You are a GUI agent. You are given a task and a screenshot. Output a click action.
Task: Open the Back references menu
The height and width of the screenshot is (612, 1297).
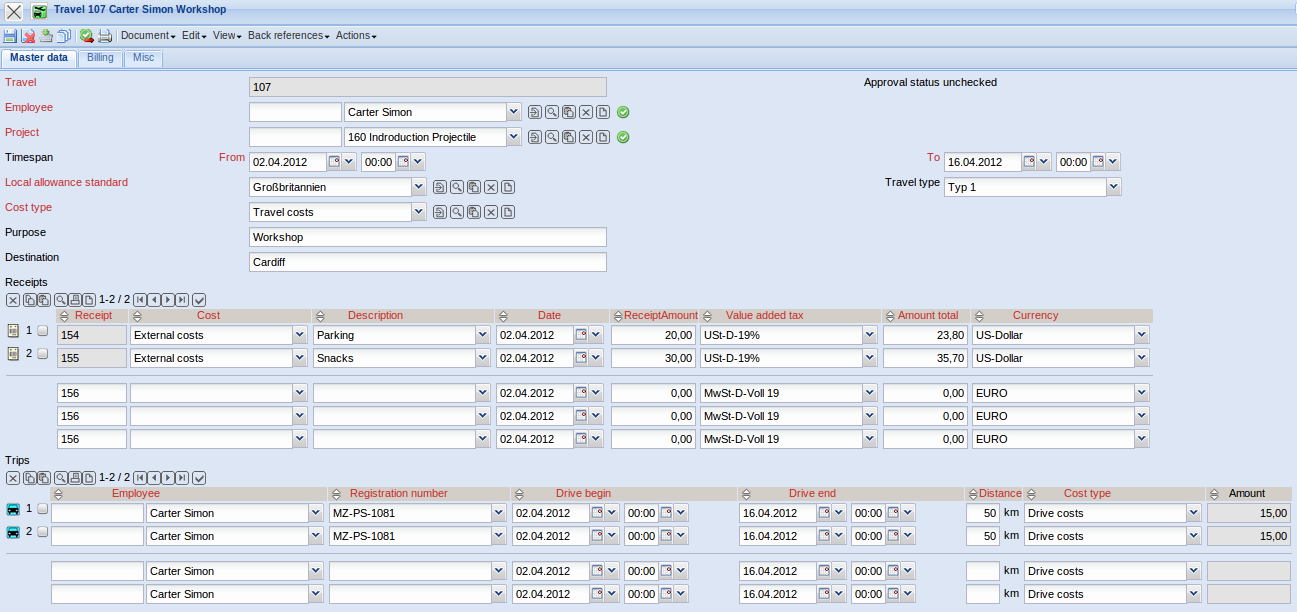pos(288,36)
